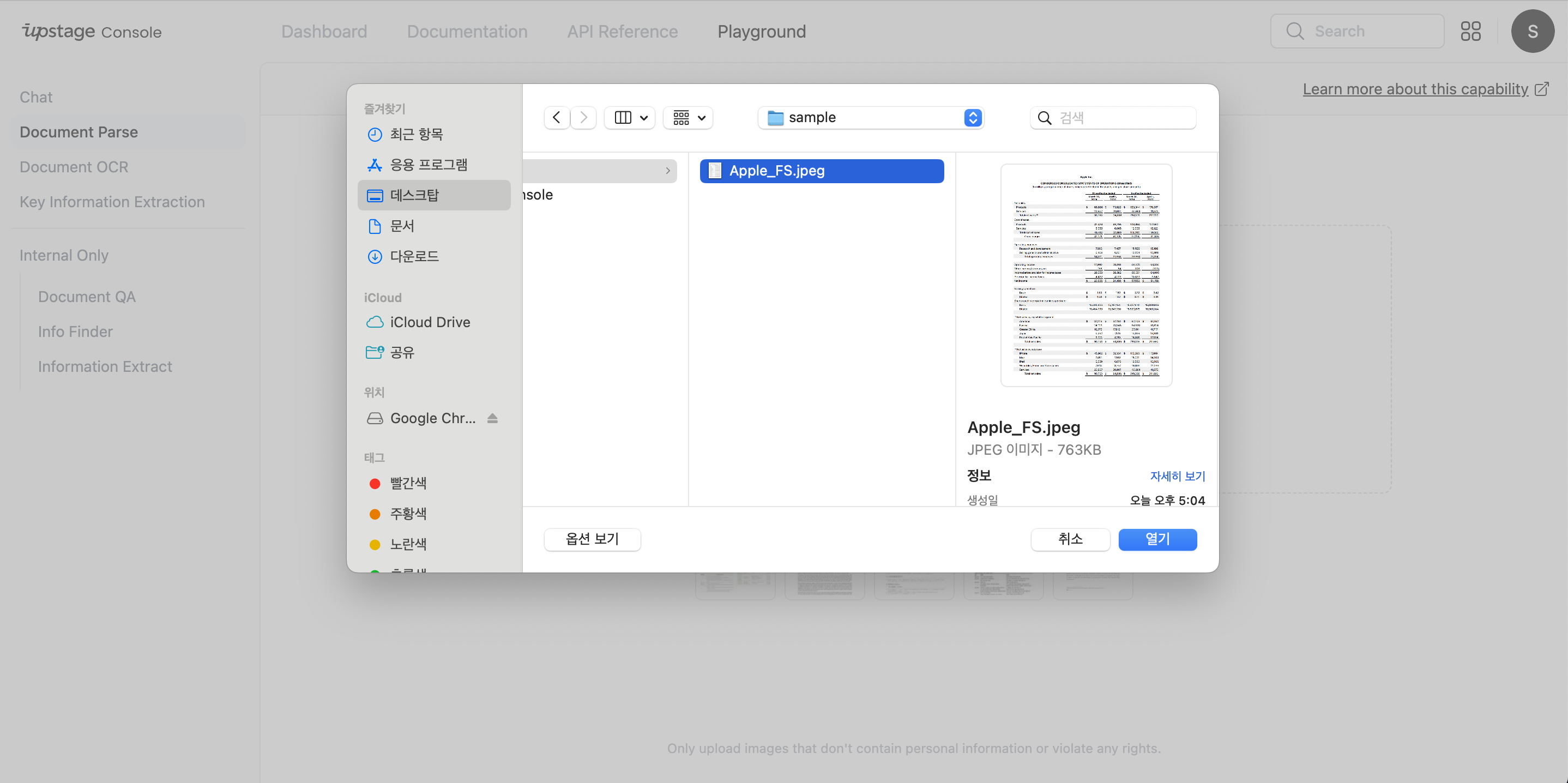Click the 옵션 보기 (Show Options) button

(592, 539)
